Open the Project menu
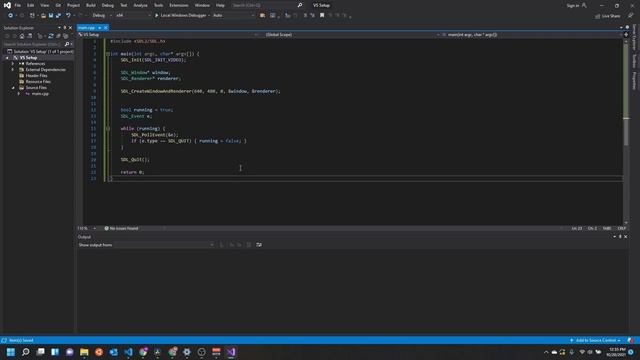The height and width of the screenshot is (360, 640). pos(73,5)
